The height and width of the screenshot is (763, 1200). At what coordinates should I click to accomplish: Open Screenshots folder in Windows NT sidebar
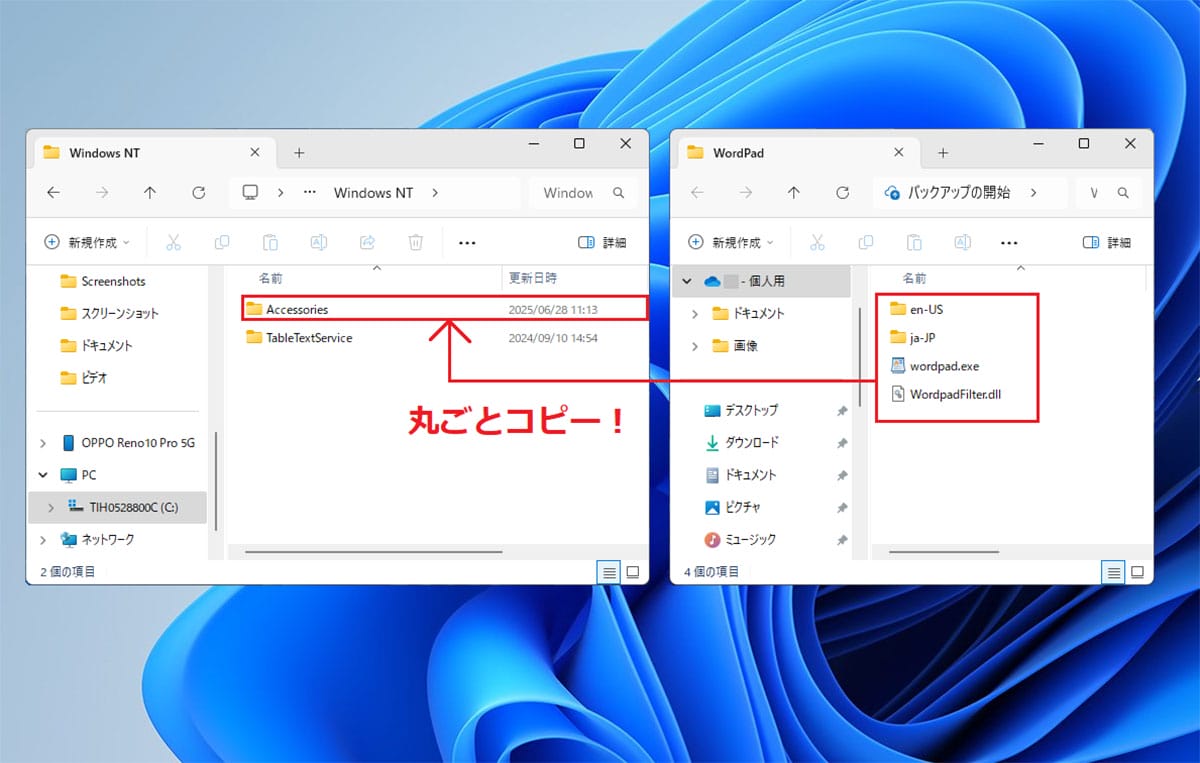[x=103, y=281]
